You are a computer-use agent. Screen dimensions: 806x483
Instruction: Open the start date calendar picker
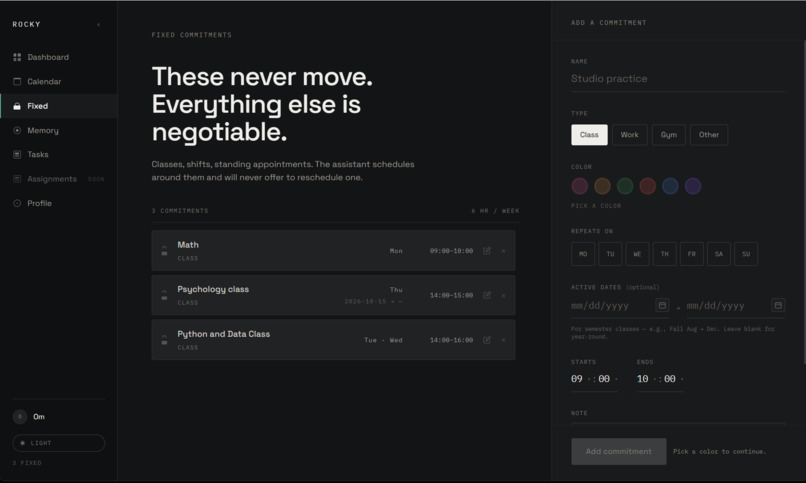point(663,305)
